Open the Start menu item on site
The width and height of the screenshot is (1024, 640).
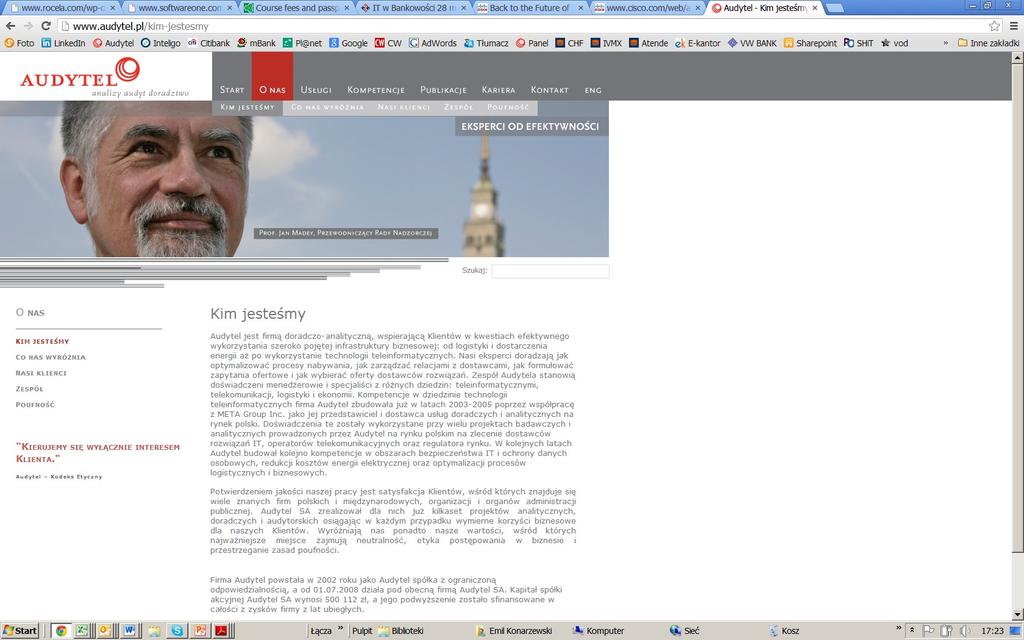pos(232,90)
